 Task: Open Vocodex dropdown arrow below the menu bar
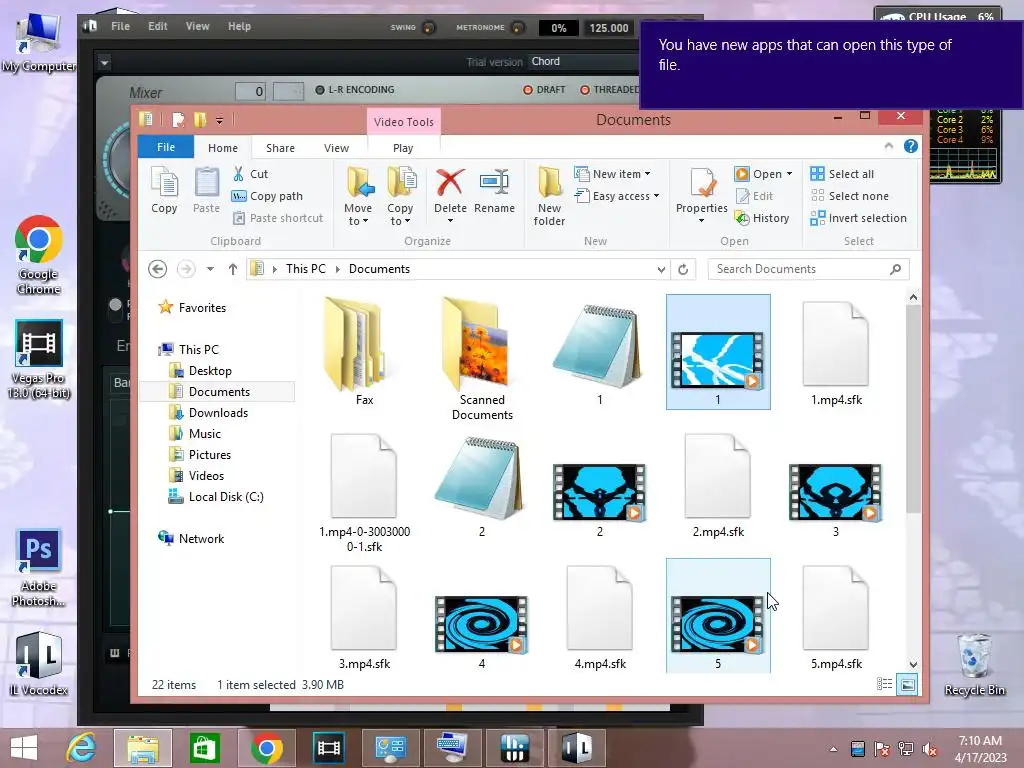[x=104, y=63]
